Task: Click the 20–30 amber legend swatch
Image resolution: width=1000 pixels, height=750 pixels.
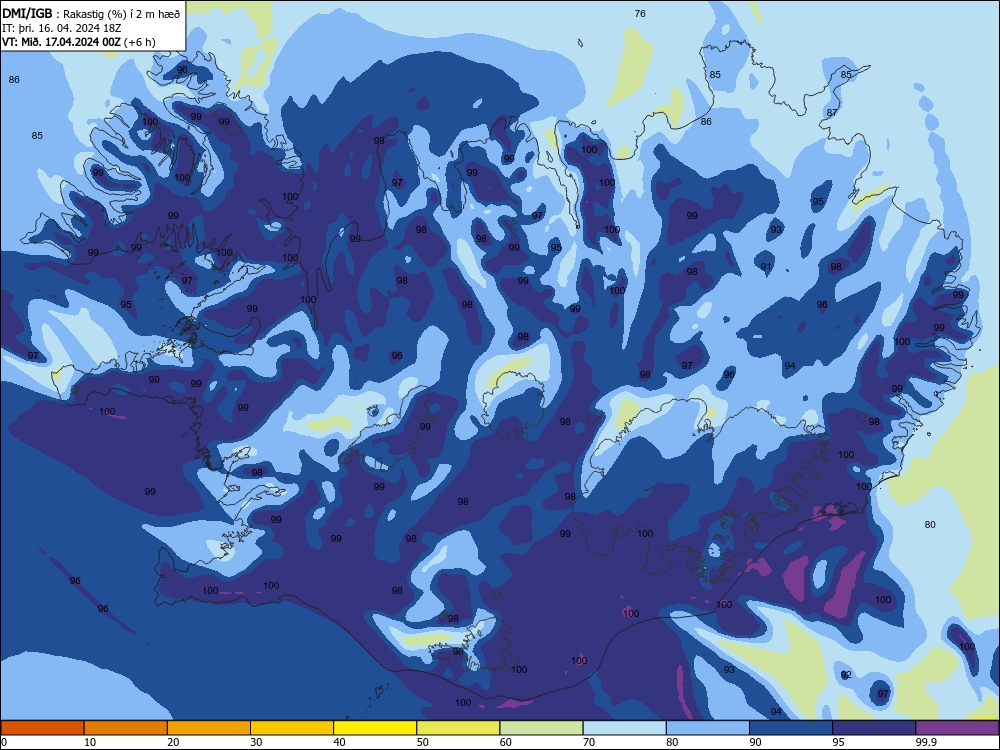Action: [209, 728]
